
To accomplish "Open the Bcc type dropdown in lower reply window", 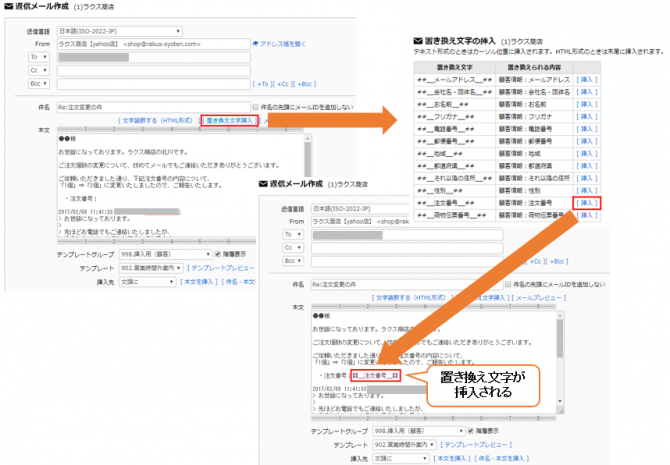I will pyautogui.click(x=293, y=261).
